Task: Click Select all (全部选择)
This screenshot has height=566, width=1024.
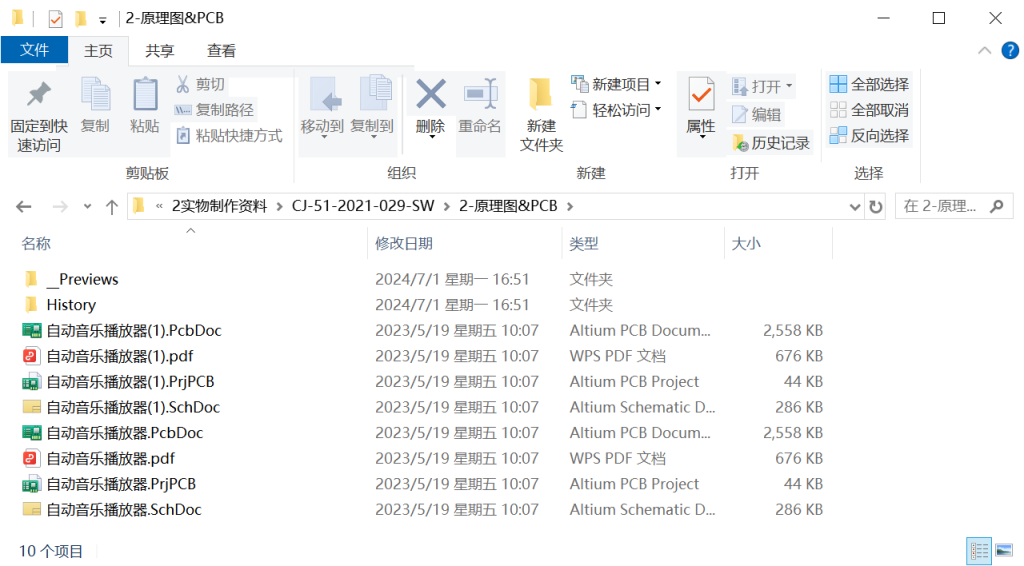Action: click(x=869, y=84)
